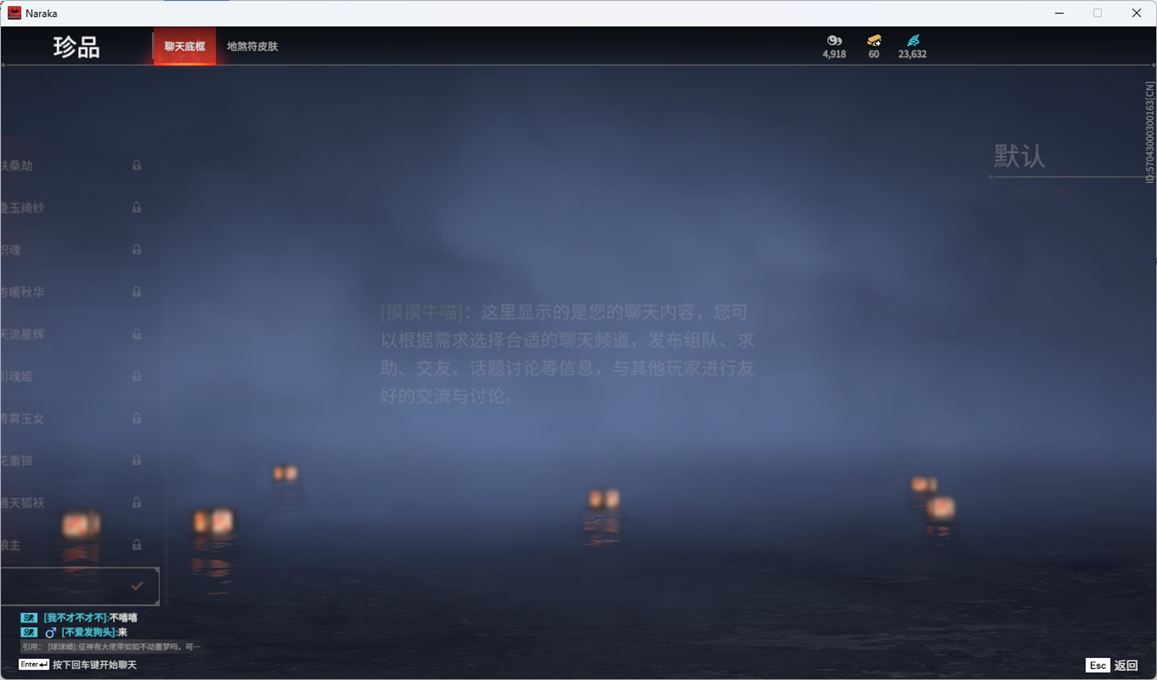Screen dimensions: 1157x680
Task: Select the locked 扶桑劫 chat frame
Action: point(80,165)
